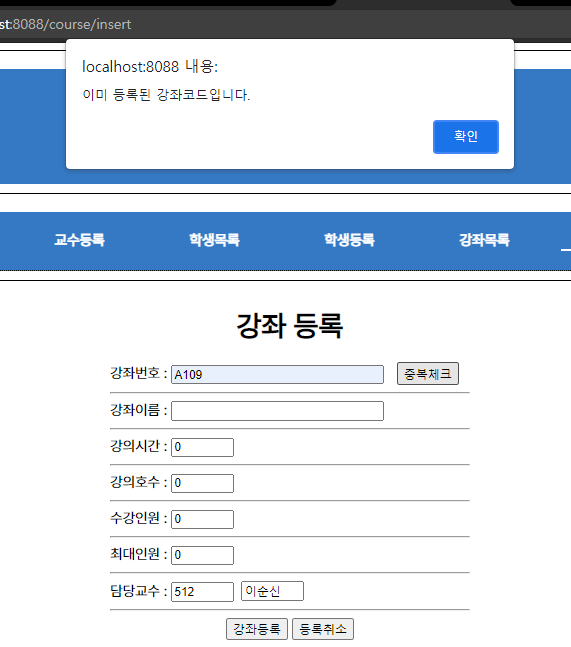Click the 강좌 등록 page heading
Viewport: 571px width, 647px height.
point(290,326)
